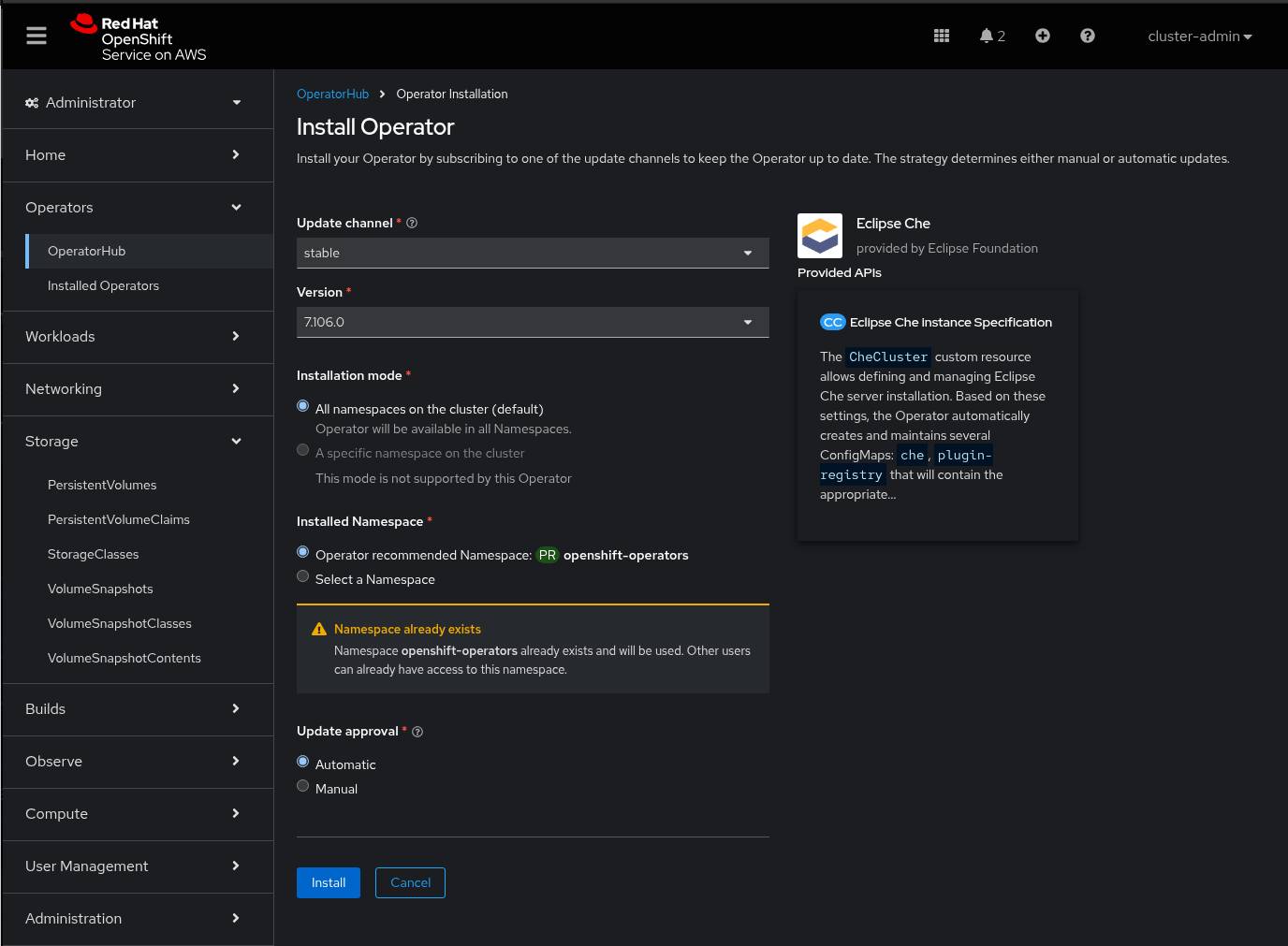Click the notifications bell icon
Viewport: 1288px width, 946px height.
tap(987, 36)
